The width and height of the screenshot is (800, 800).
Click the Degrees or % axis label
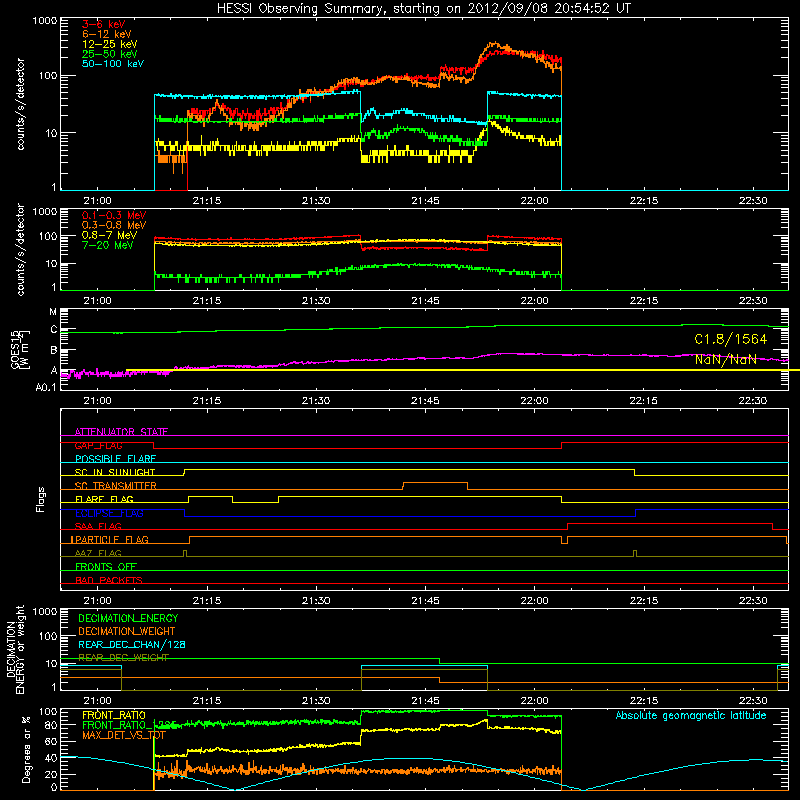pos(26,749)
